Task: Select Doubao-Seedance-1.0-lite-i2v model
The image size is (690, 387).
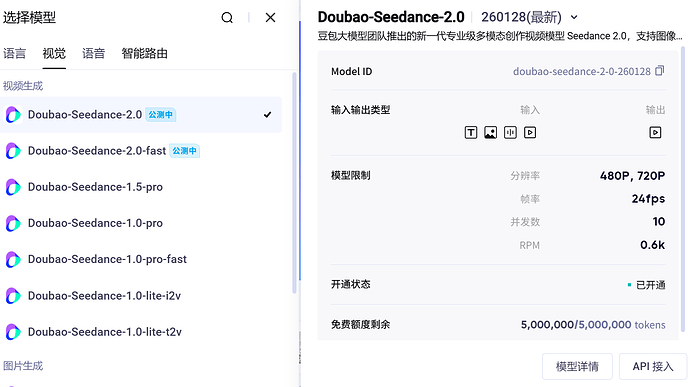Action: (x=141, y=295)
